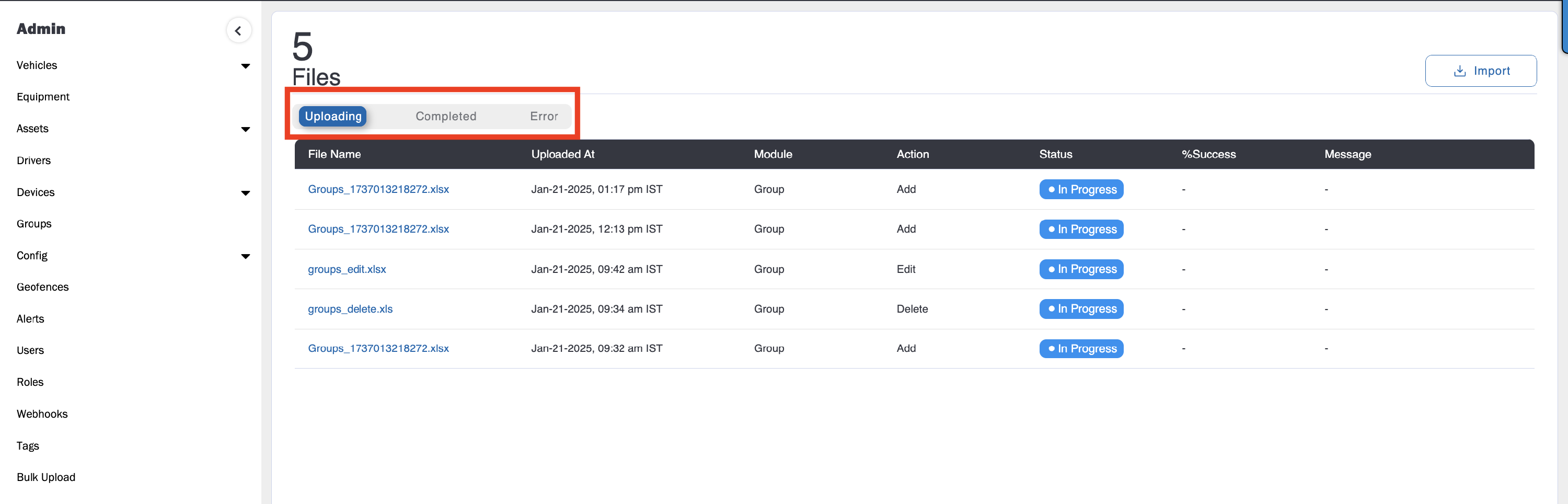Select the Assets menu item

click(x=32, y=129)
